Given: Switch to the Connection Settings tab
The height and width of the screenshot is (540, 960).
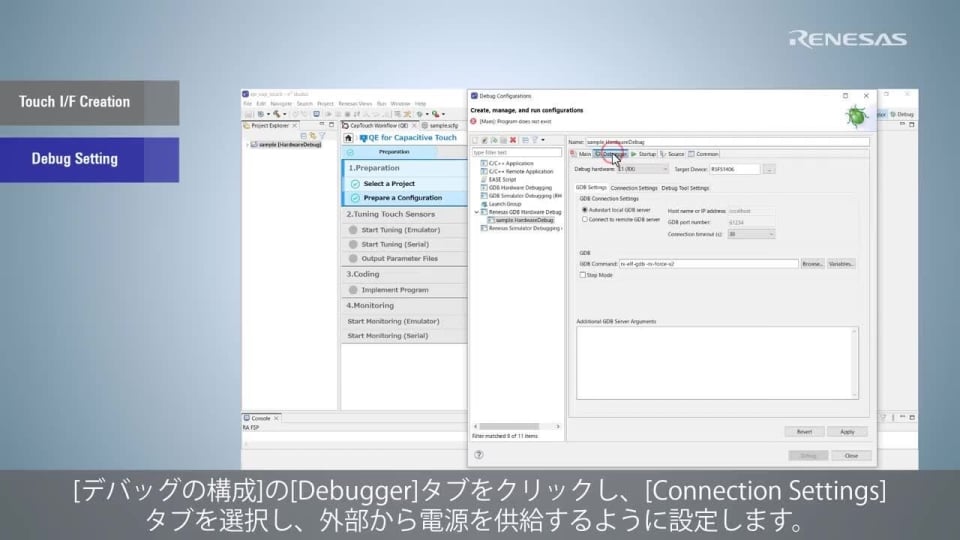Looking at the screenshot, I should pyautogui.click(x=634, y=188).
